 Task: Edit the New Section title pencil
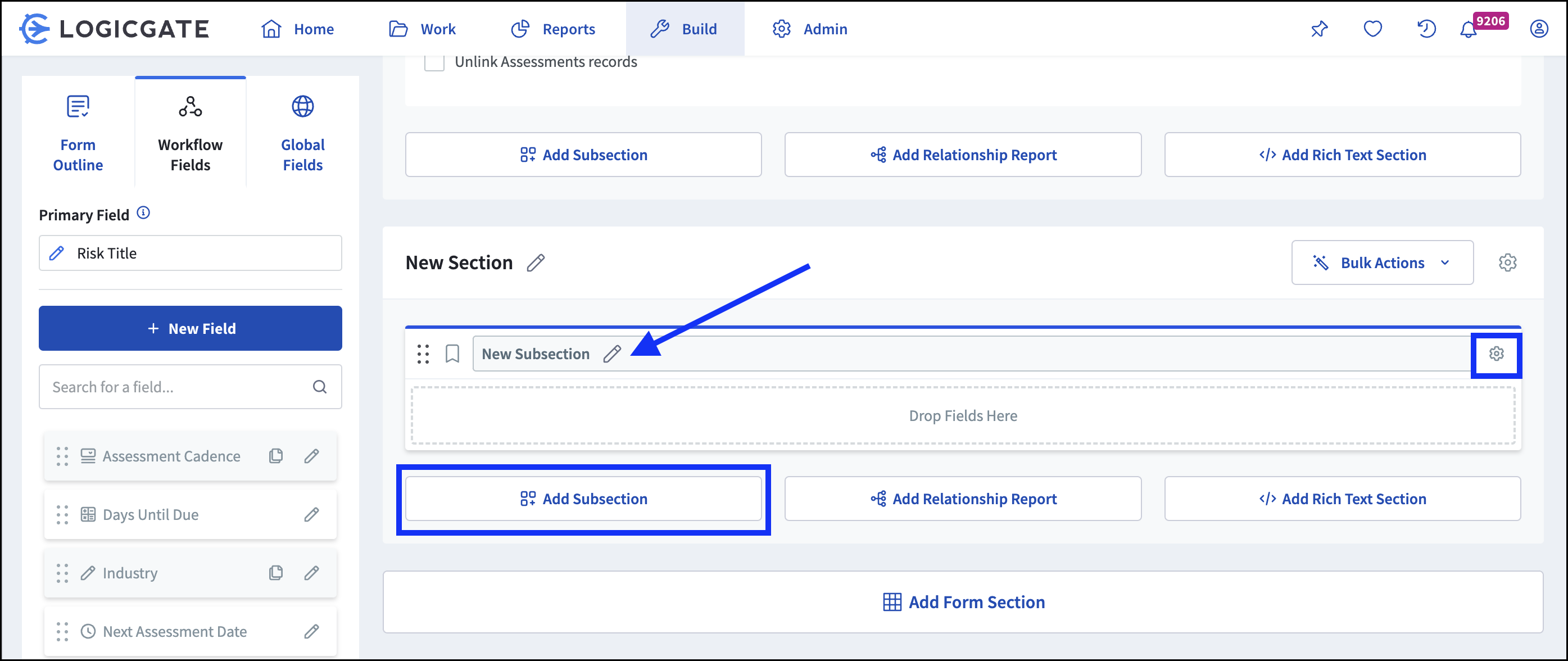(x=536, y=262)
